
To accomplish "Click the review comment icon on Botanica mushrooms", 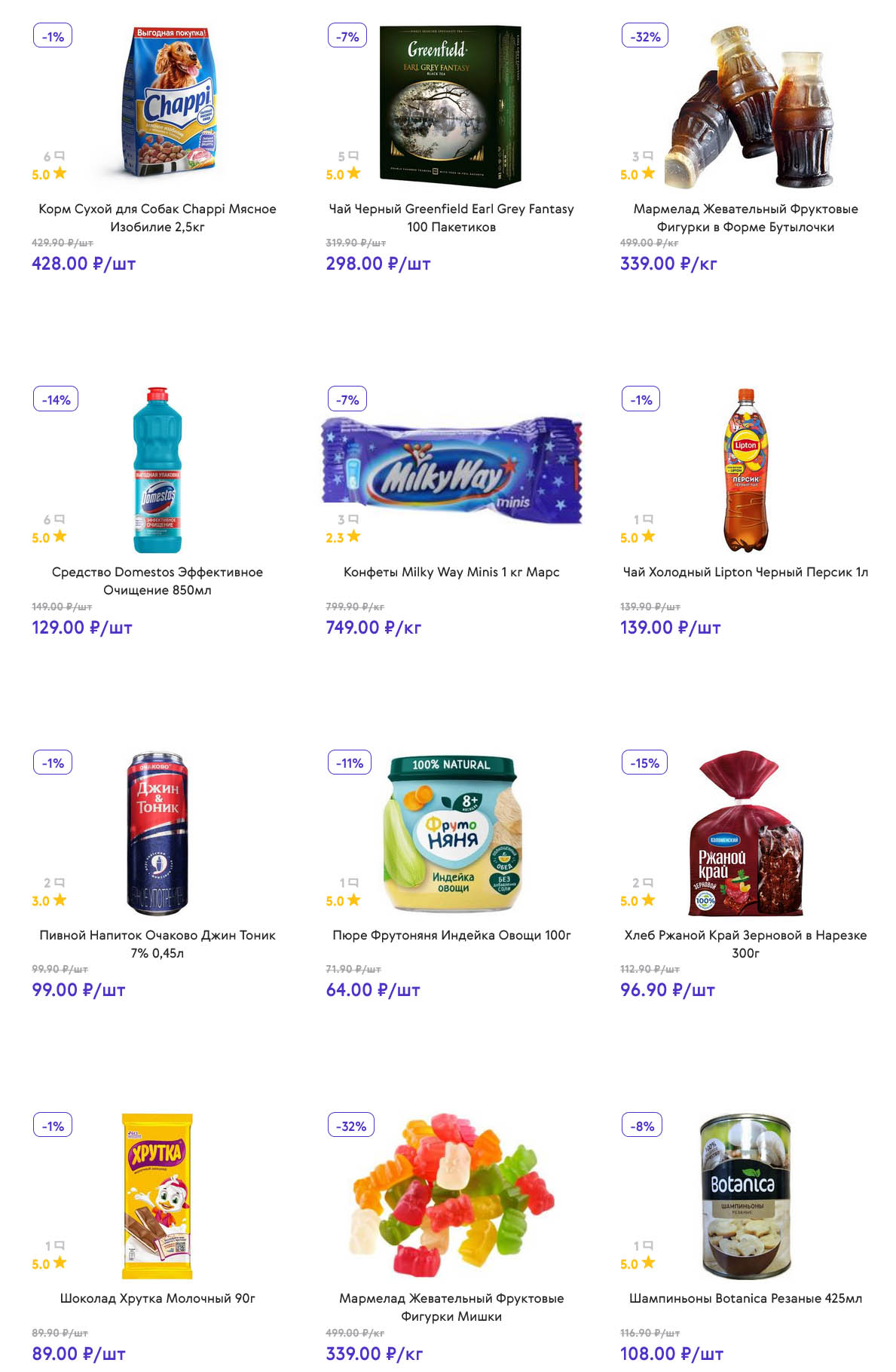I will [648, 1245].
